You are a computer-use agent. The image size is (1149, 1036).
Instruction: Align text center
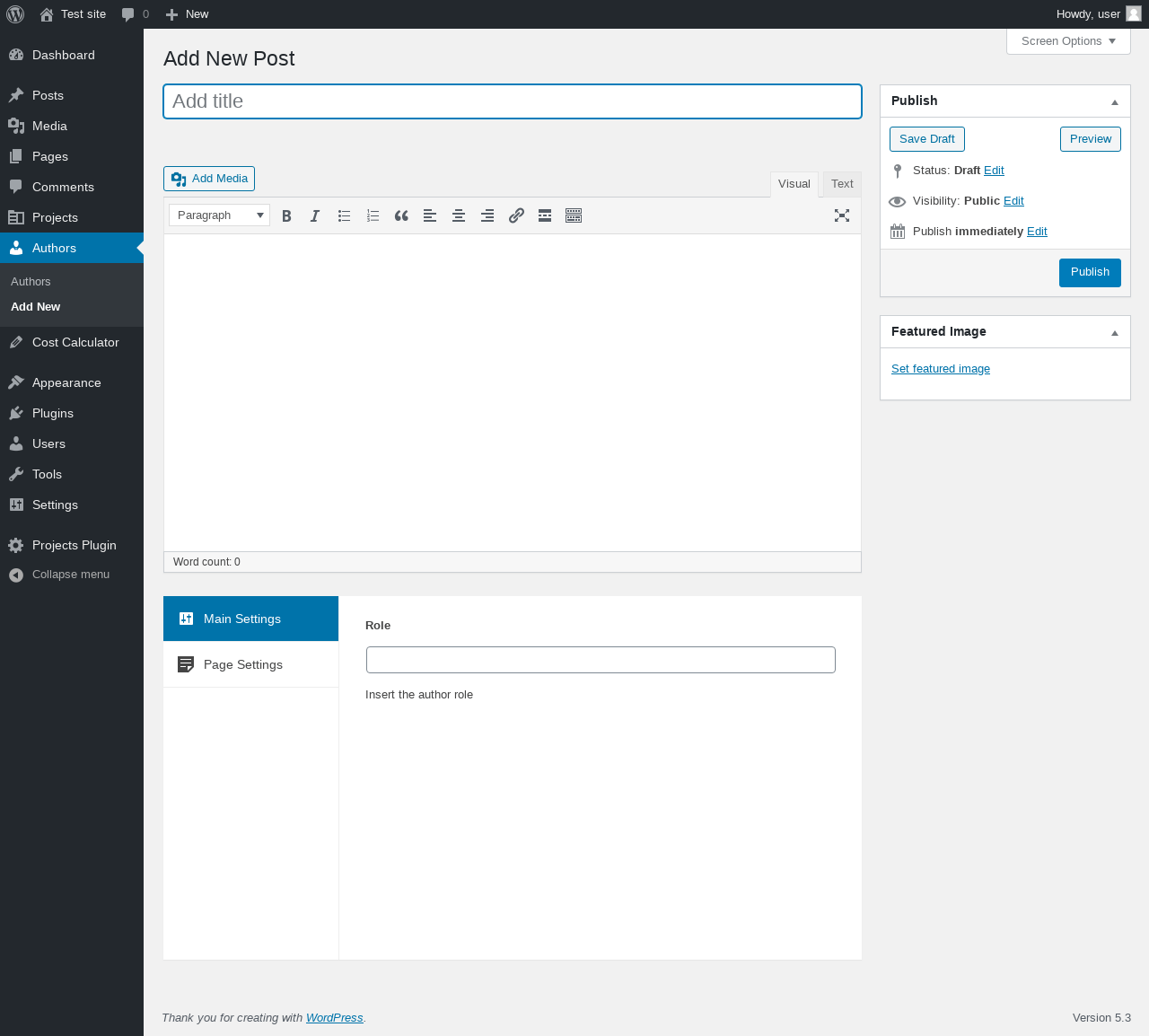point(459,215)
